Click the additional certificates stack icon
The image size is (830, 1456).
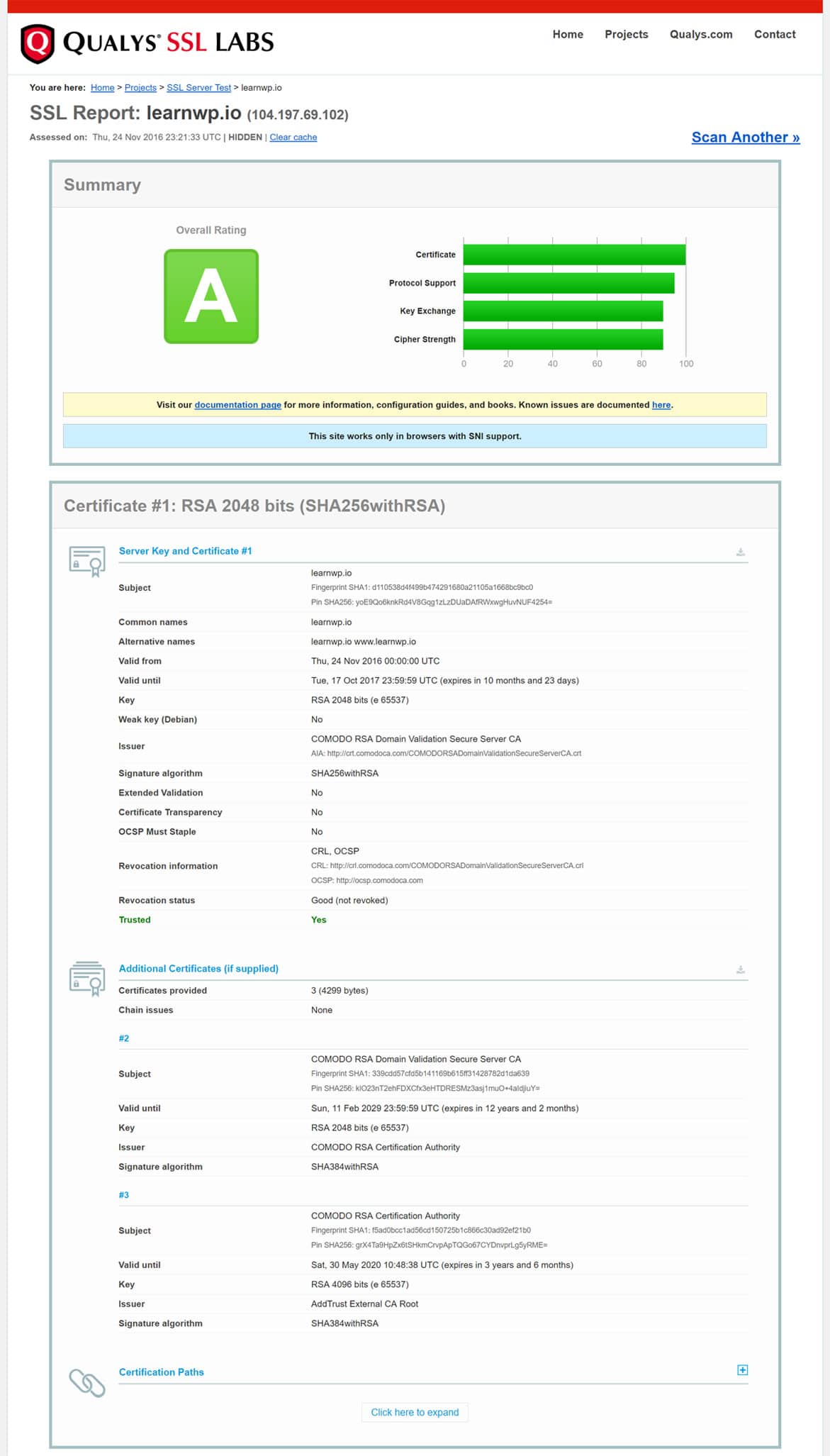coord(87,978)
